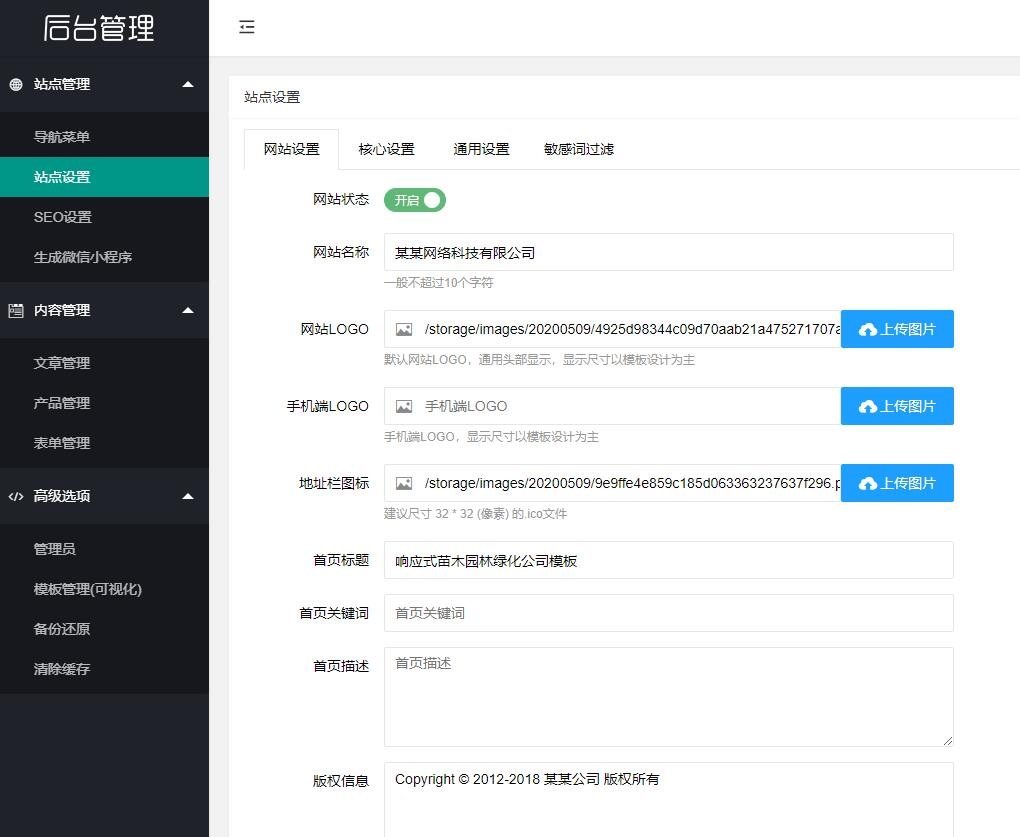This screenshot has width=1020, height=837.
Task: Click hint text 一般不超过10个字符
Action: point(438,283)
